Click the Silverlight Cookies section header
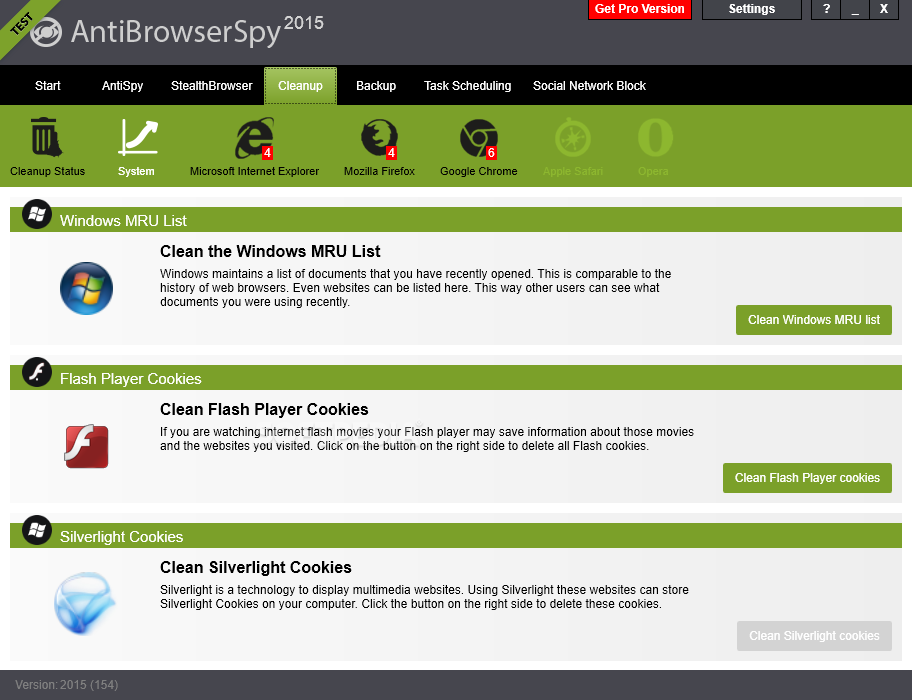 tap(456, 536)
